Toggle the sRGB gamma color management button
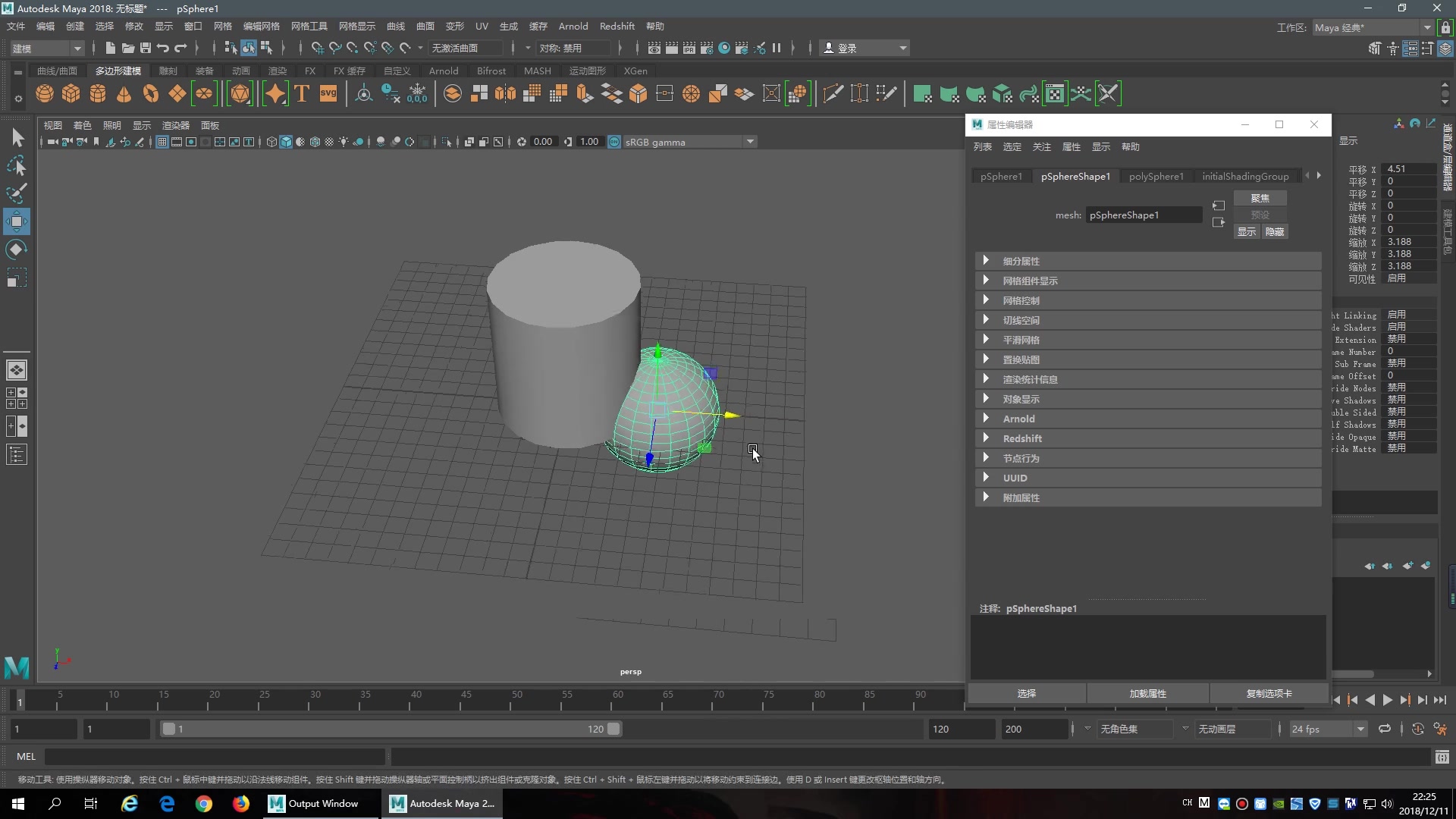Screen dimensions: 1456x819 coord(614,142)
